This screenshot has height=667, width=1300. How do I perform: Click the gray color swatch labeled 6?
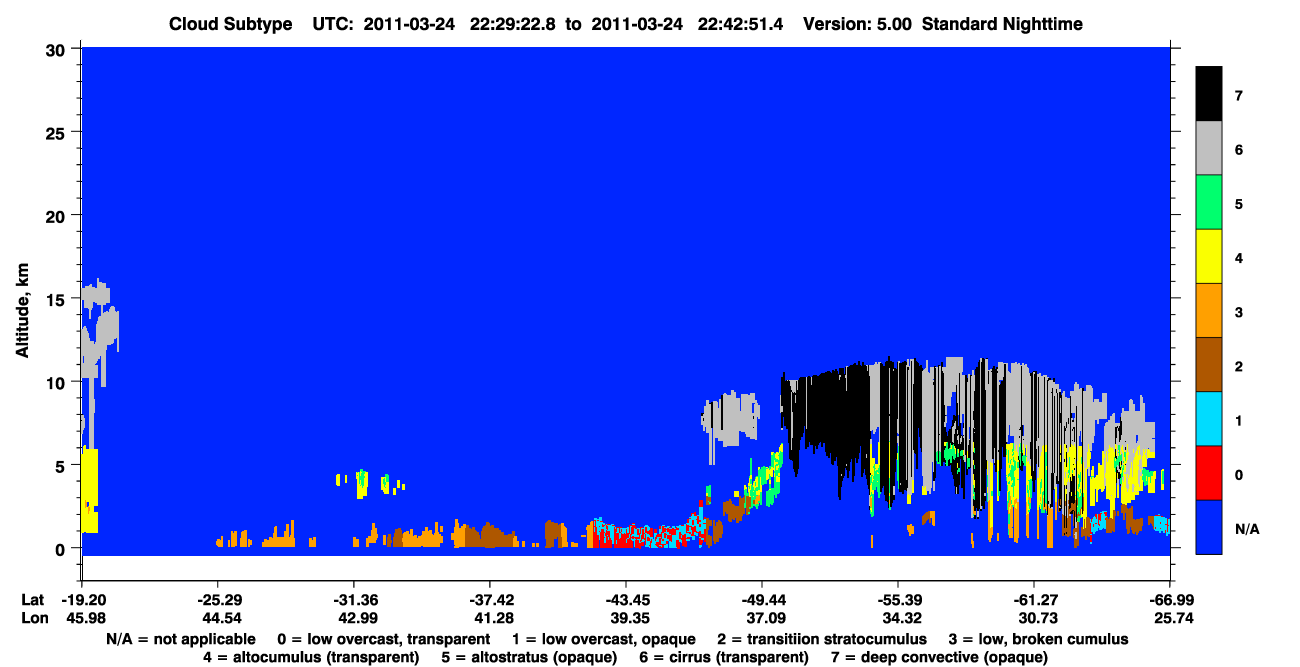point(1209,149)
